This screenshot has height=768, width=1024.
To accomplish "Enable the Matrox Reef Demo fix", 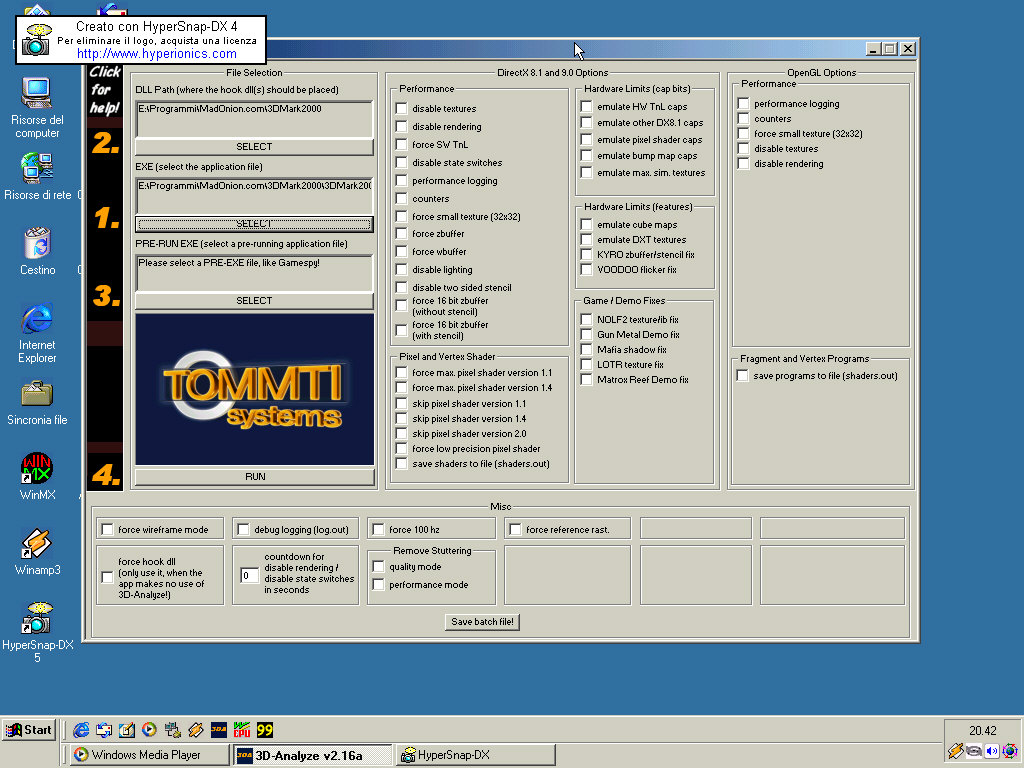I will 586,379.
